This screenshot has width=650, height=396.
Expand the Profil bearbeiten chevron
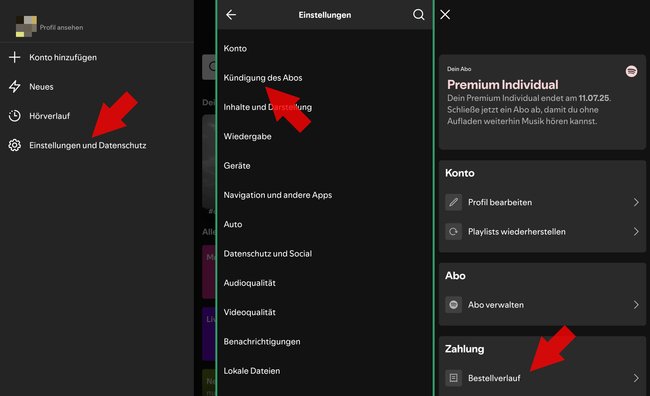[x=636, y=202]
